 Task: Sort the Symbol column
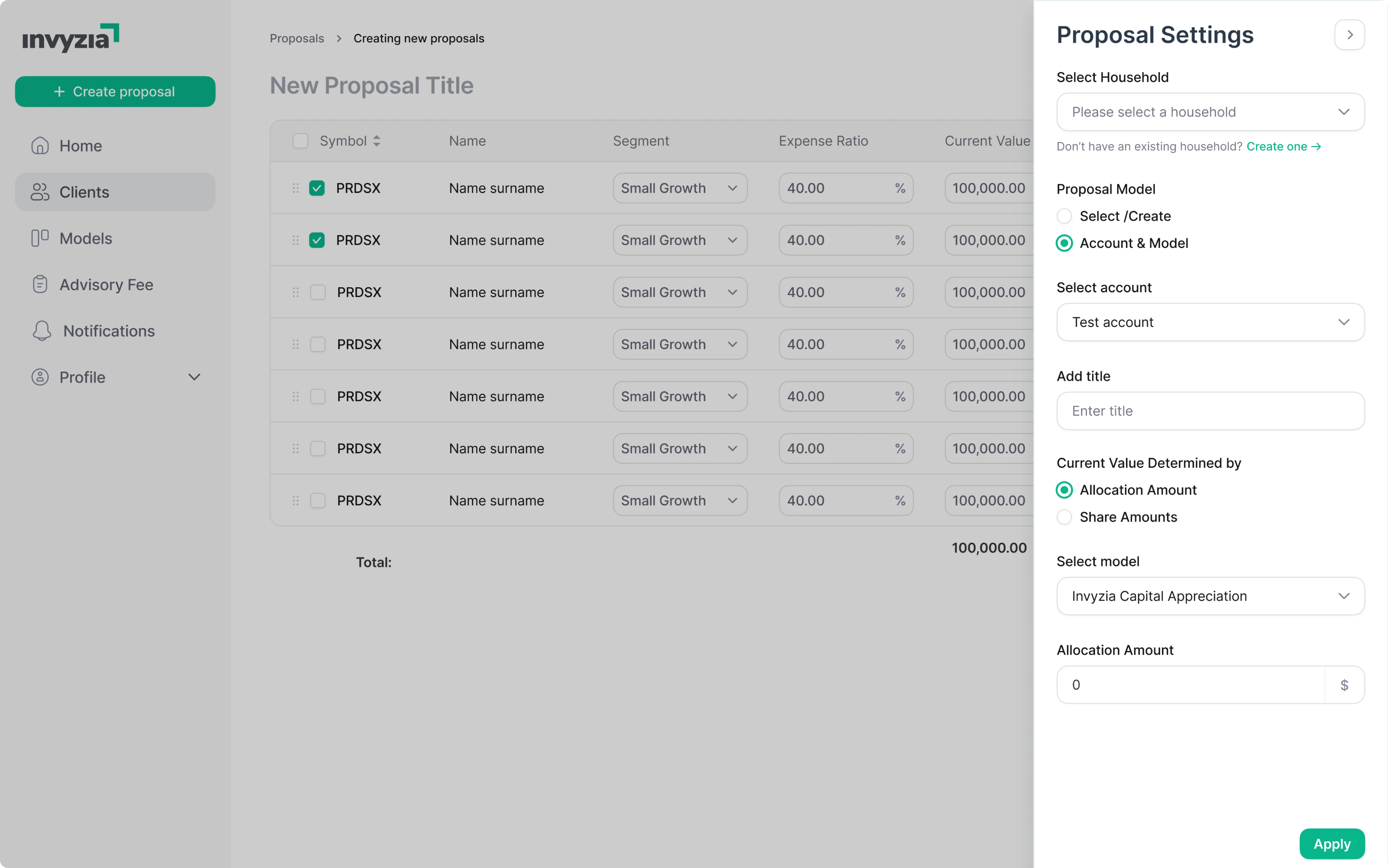(x=377, y=141)
